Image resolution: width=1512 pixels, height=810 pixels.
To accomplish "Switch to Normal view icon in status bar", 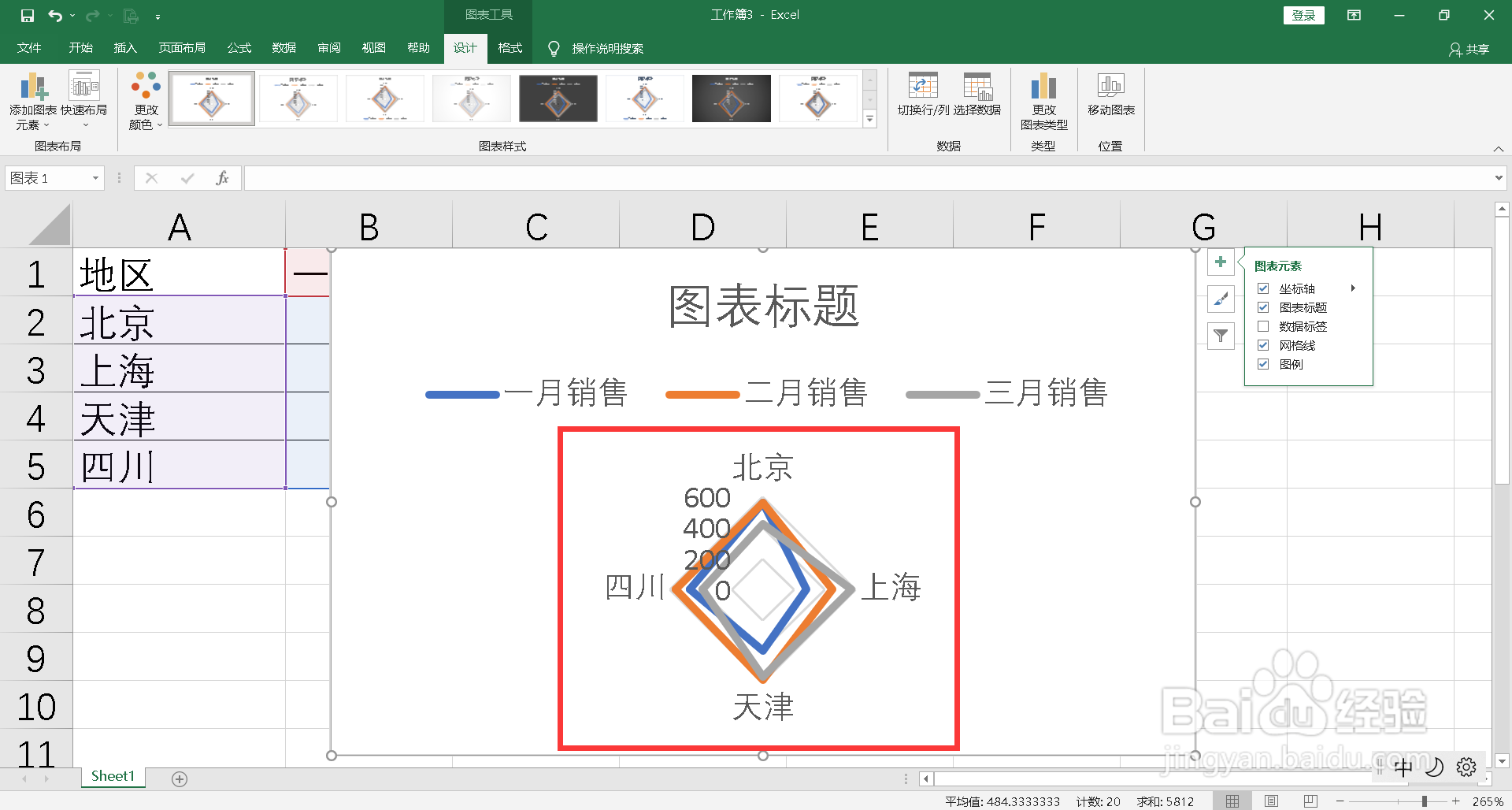I will 1232,801.
